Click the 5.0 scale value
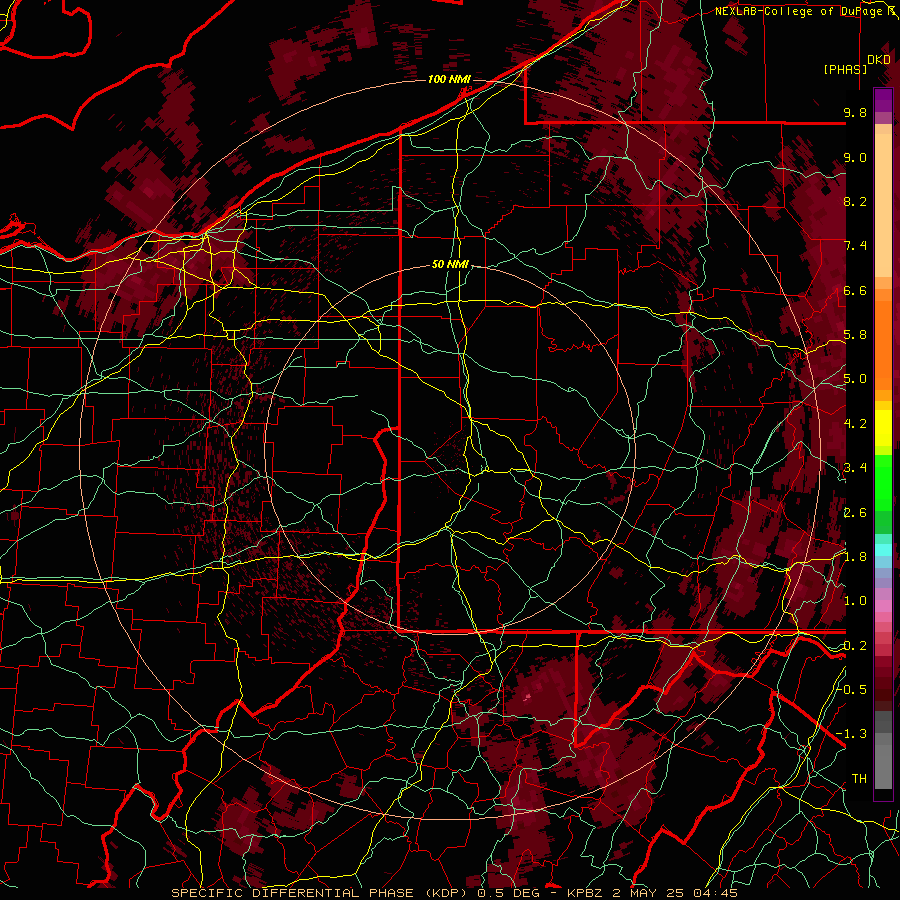Screen dimensions: 900x900 coord(855,379)
